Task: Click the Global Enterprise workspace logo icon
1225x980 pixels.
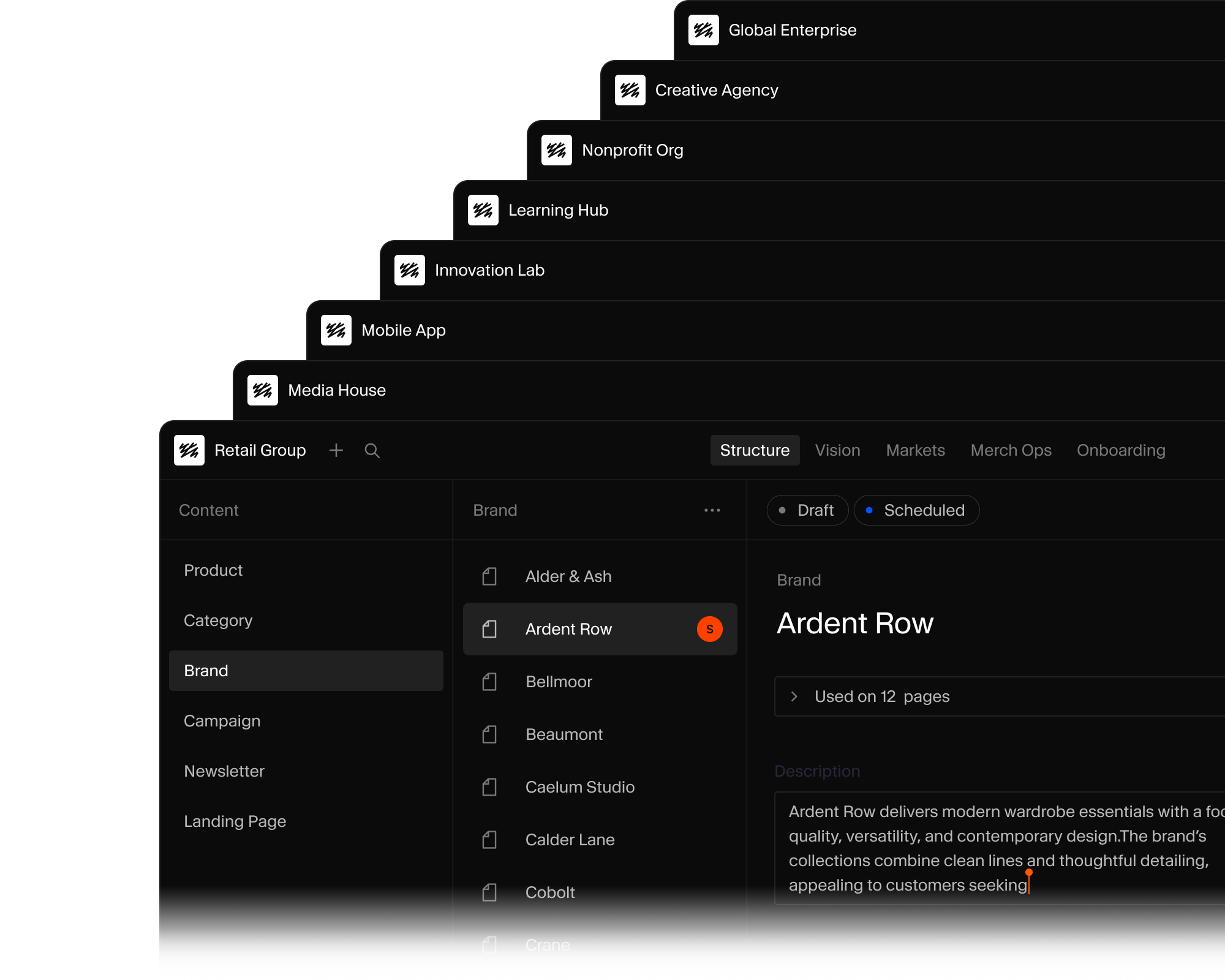Action: click(x=703, y=30)
